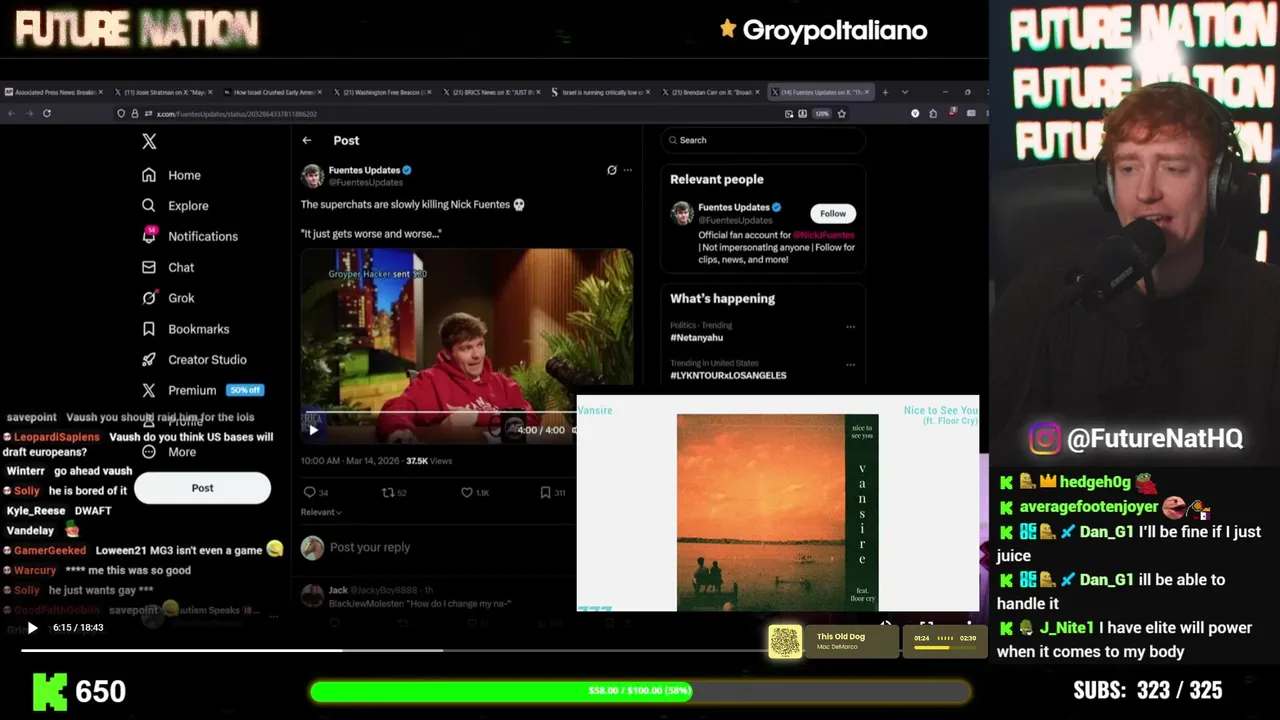
Task: Open Grok from the X sidebar
Action: click(x=168, y=298)
